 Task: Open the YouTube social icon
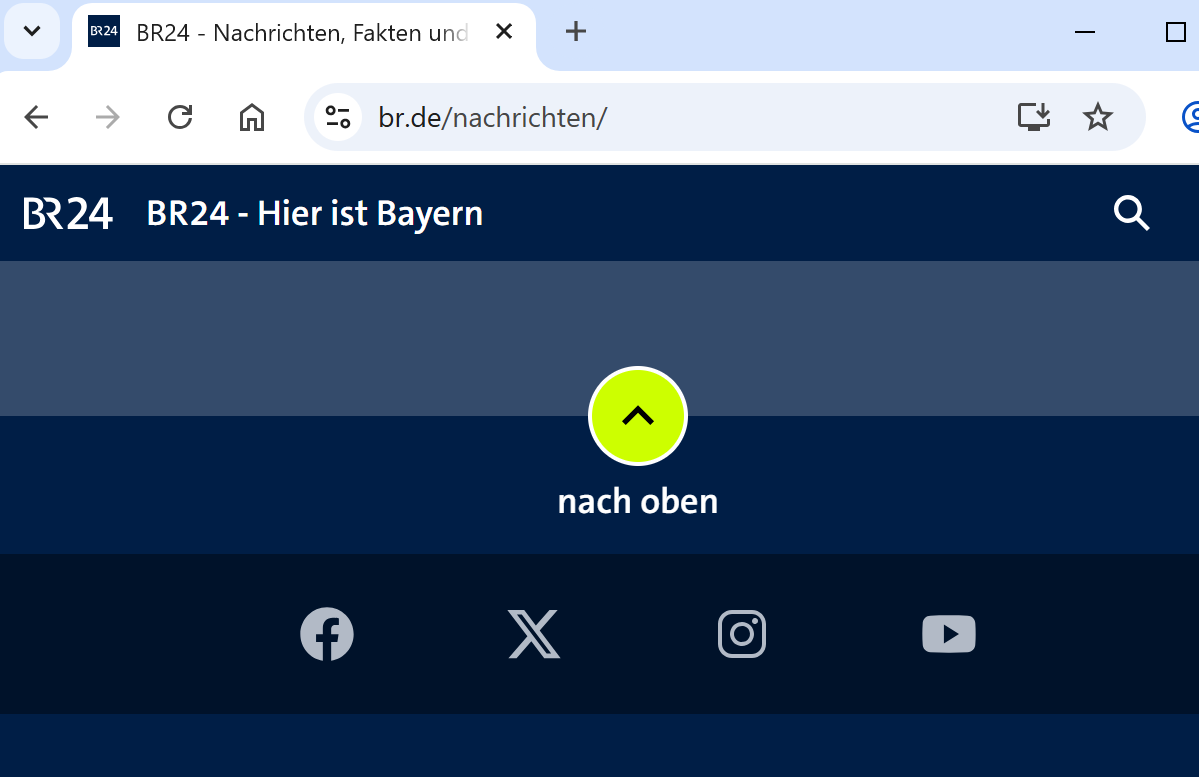(x=949, y=634)
